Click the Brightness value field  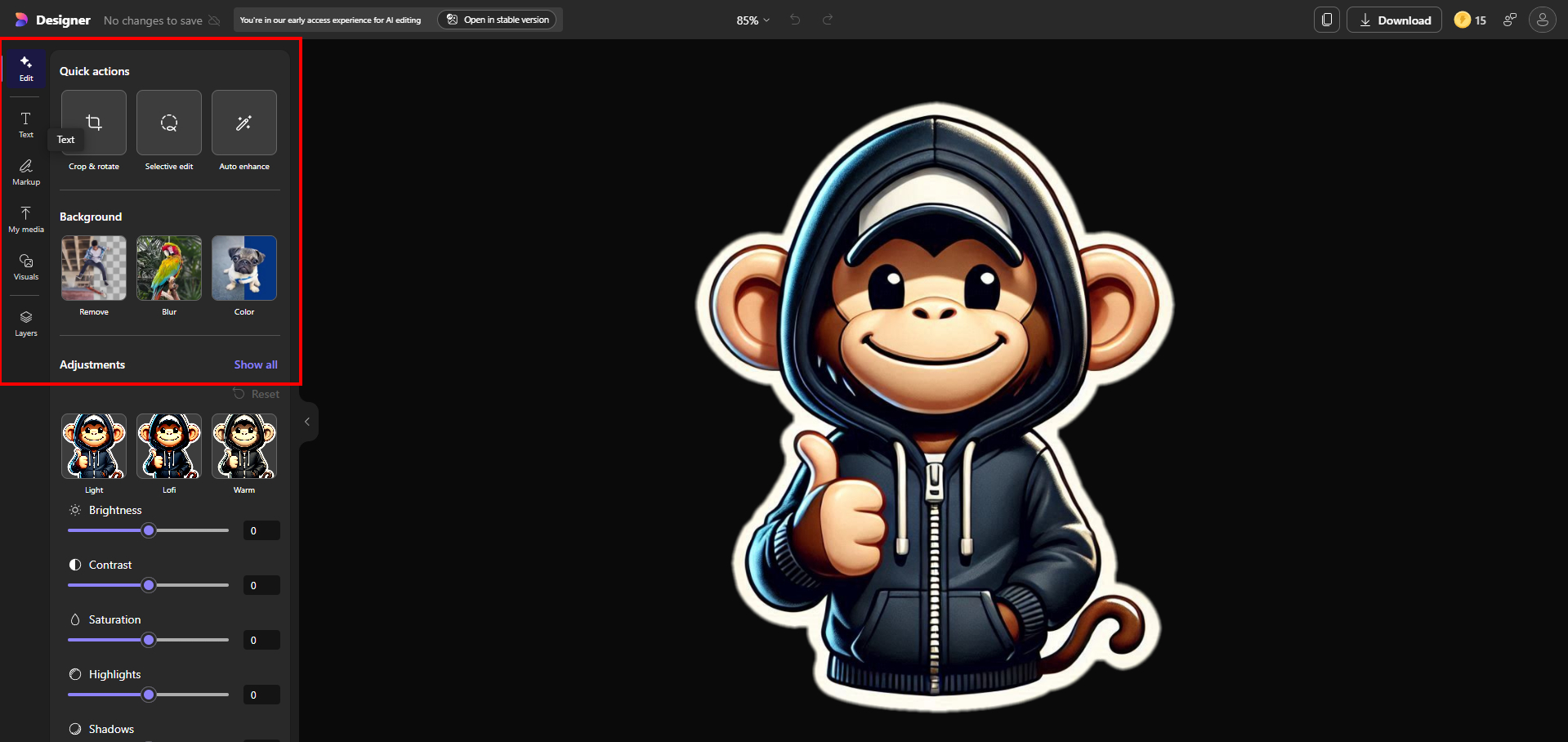click(261, 530)
